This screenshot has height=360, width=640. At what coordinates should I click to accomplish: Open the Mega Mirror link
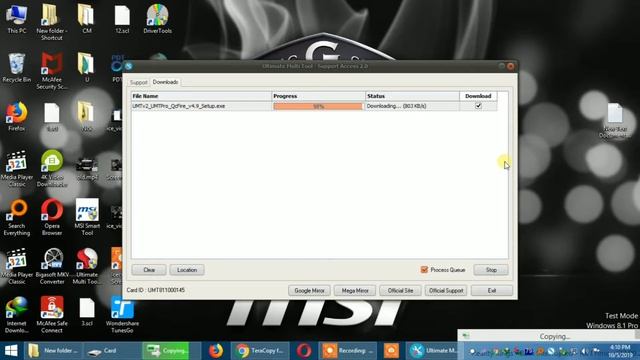[355, 291]
